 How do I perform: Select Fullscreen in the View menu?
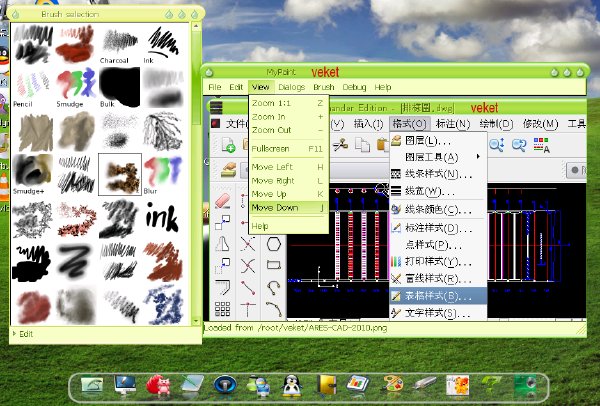288,149
